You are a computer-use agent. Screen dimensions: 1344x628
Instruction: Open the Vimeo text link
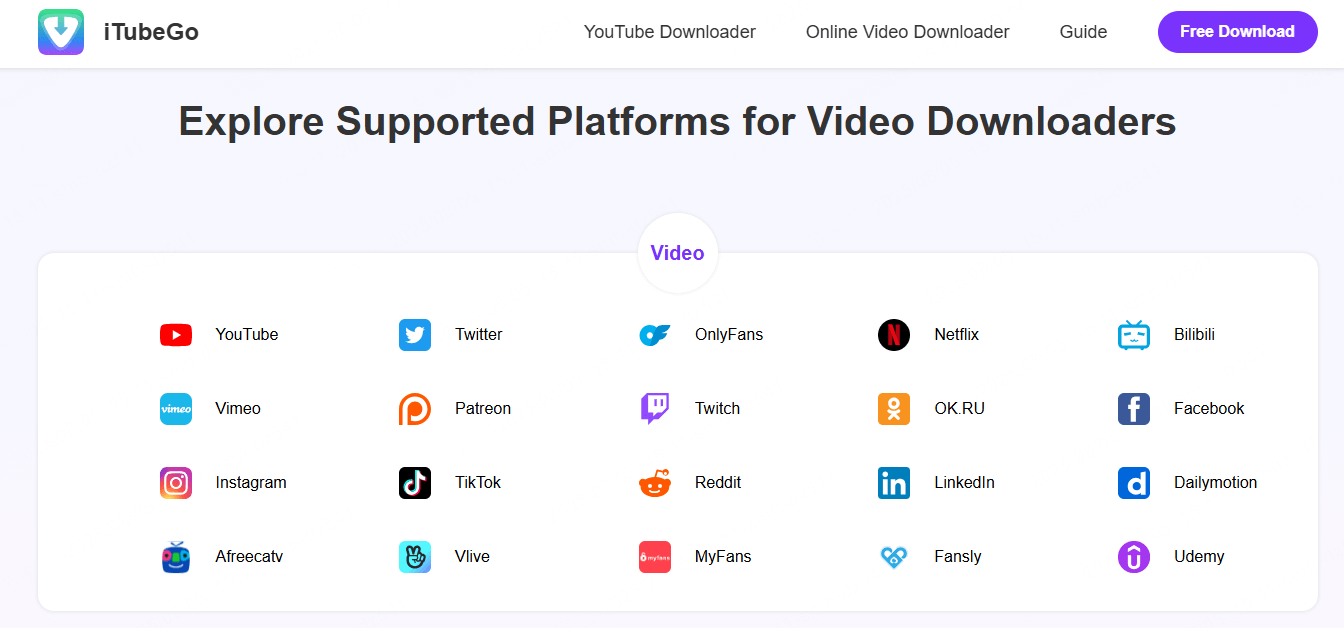click(238, 409)
